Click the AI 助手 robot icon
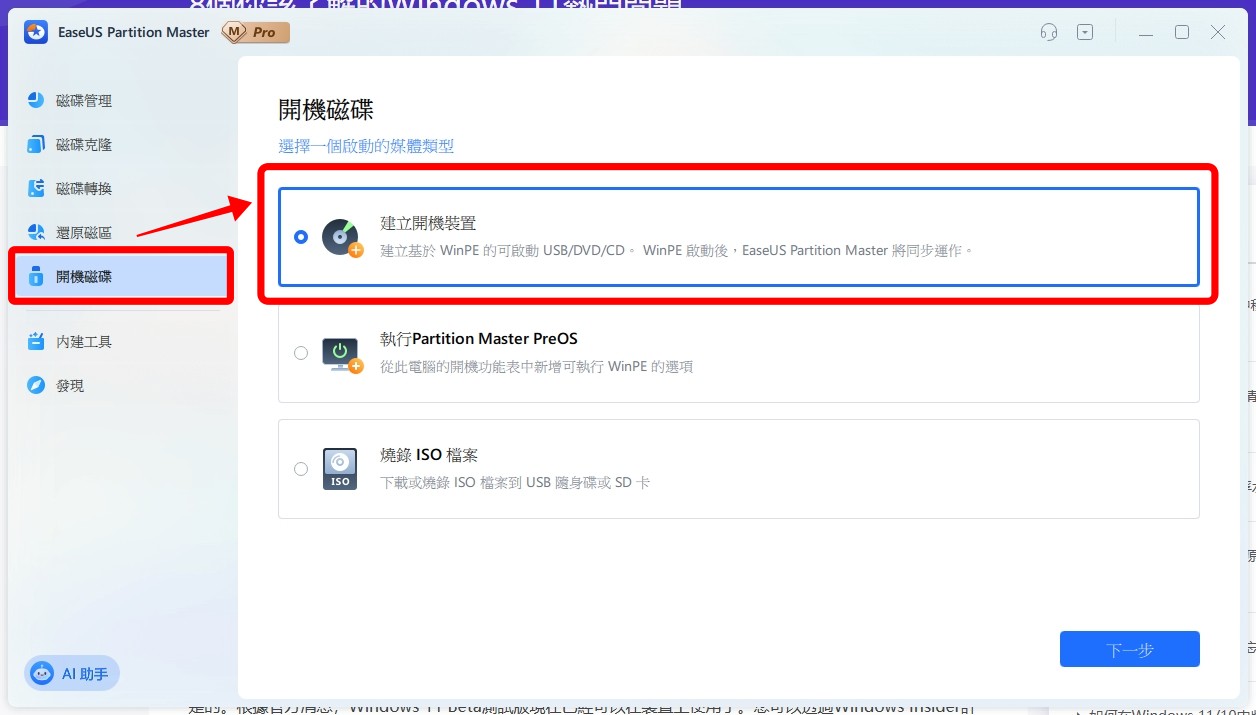The image size is (1256, 715). 43,674
